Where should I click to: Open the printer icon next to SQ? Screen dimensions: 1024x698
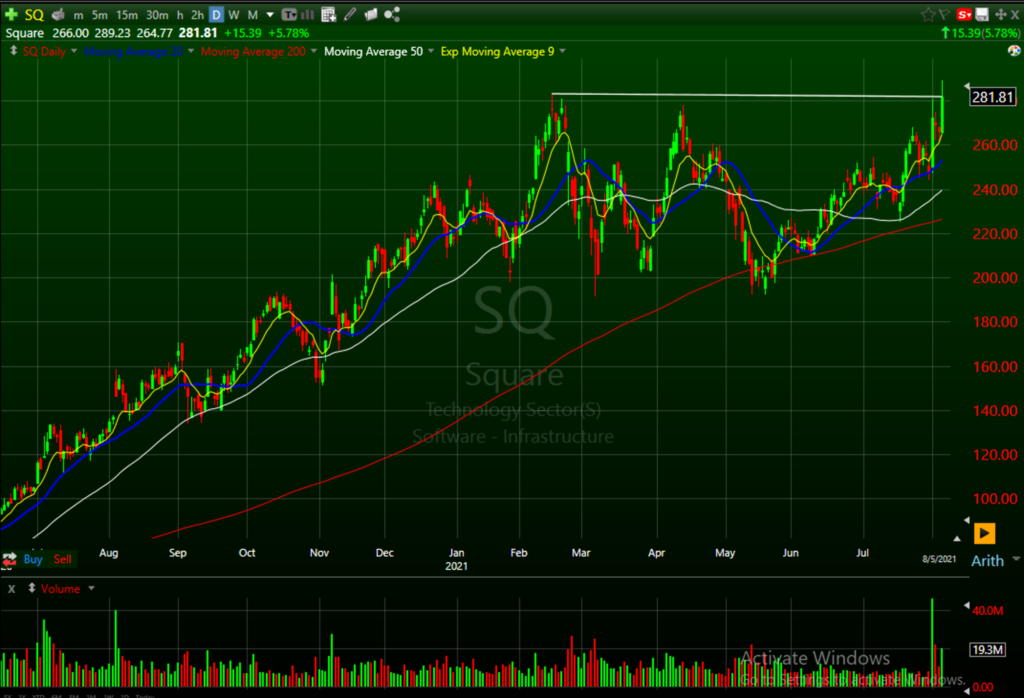coord(58,14)
